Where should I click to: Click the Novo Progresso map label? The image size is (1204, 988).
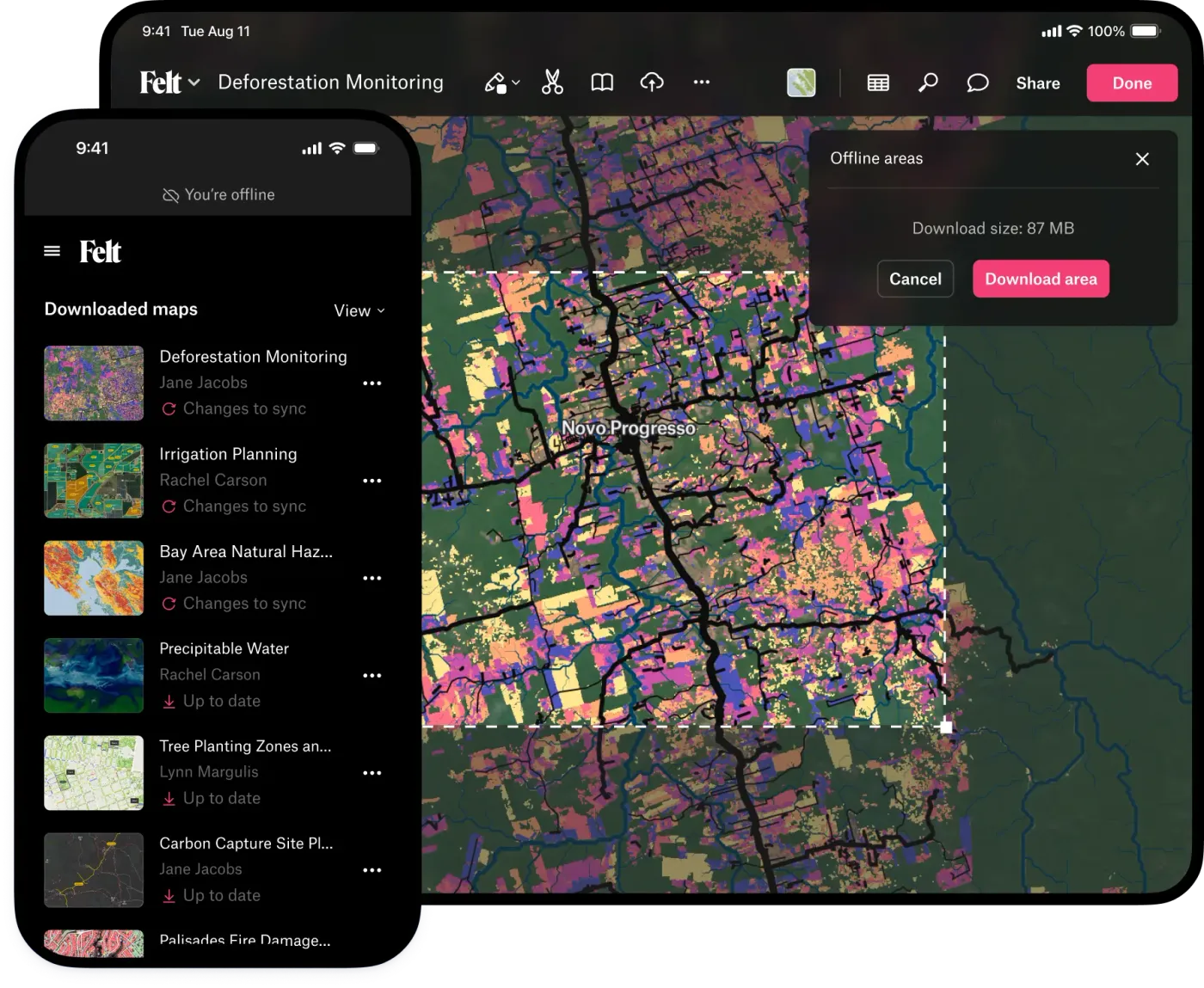click(629, 427)
